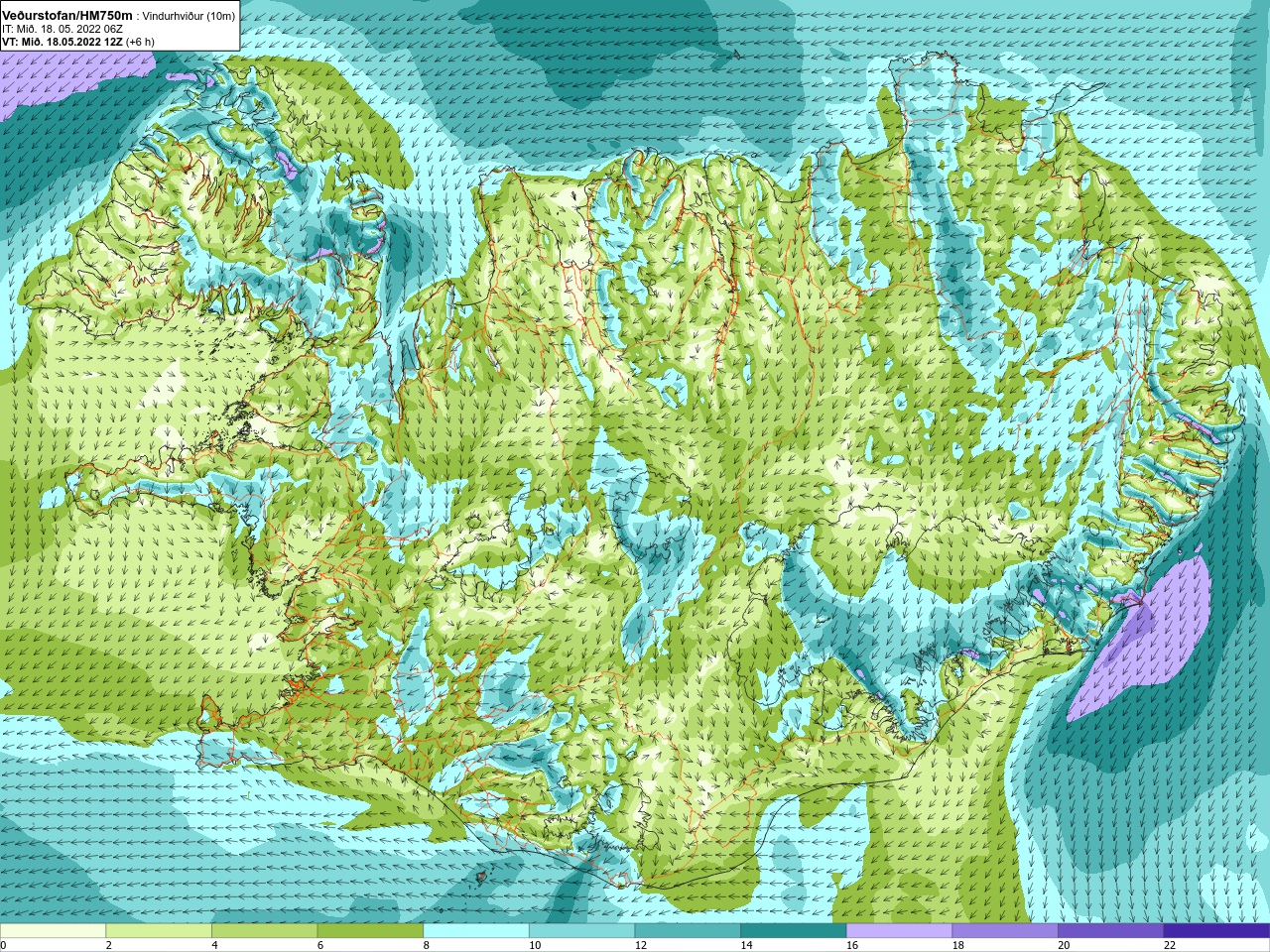Click the 20–22 violet legend swatch
This screenshot has height=952, width=1270.
pyautogui.click(x=1110, y=931)
